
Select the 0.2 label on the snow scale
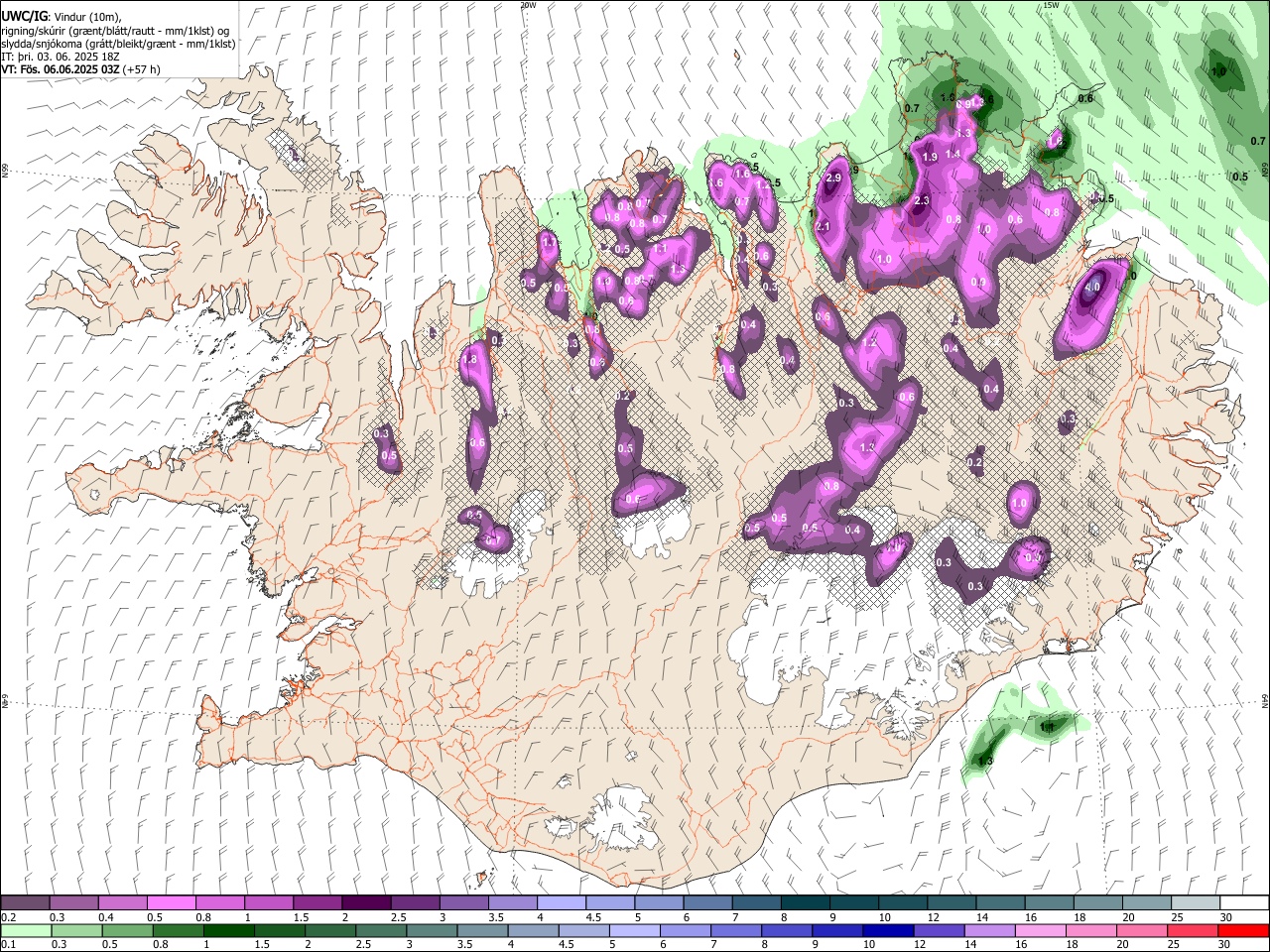point(9,917)
